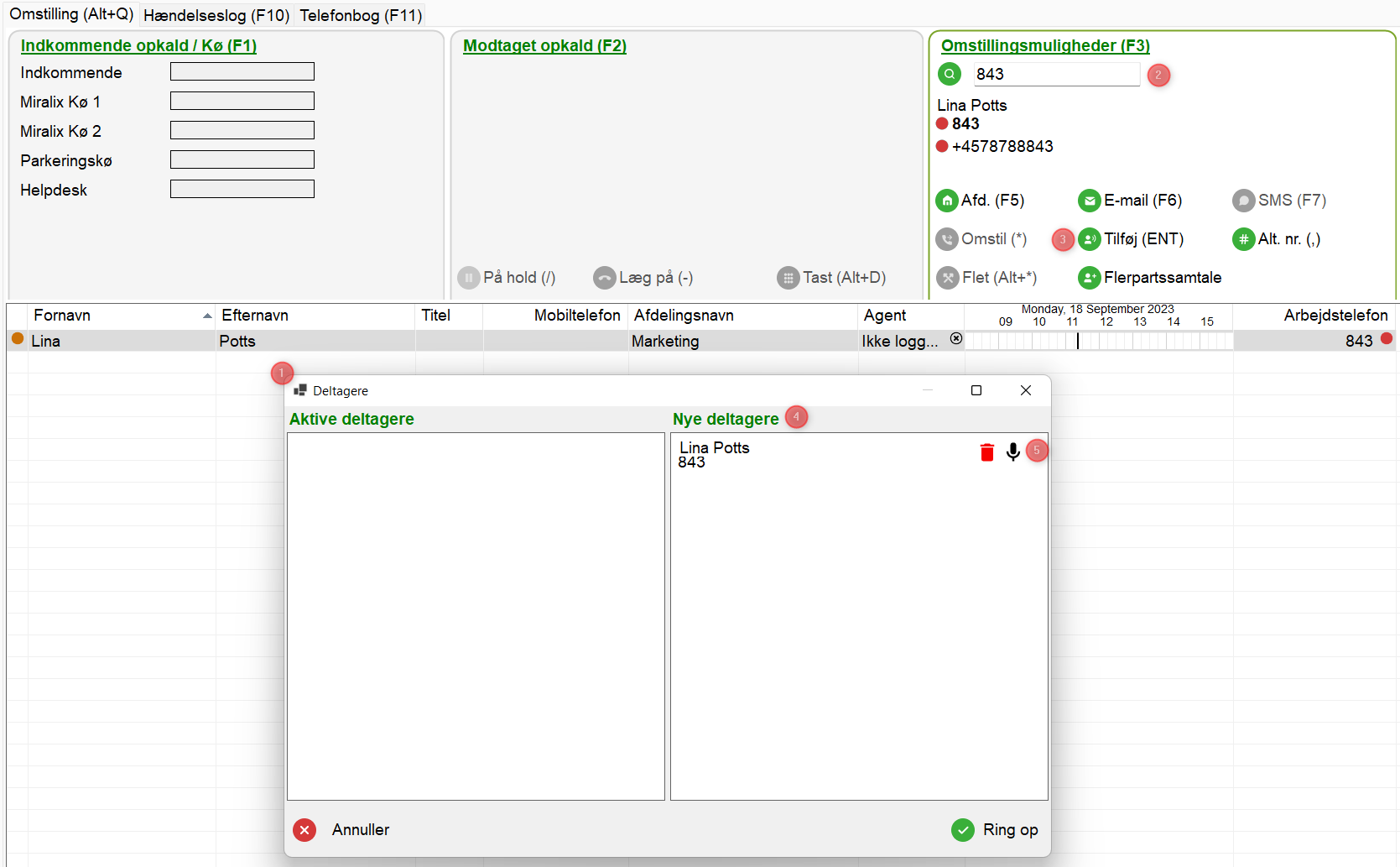Viewport: 1400px width, 867px height.
Task: Click the agent status icon next to Ikke logg...
Action: (955, 339)
